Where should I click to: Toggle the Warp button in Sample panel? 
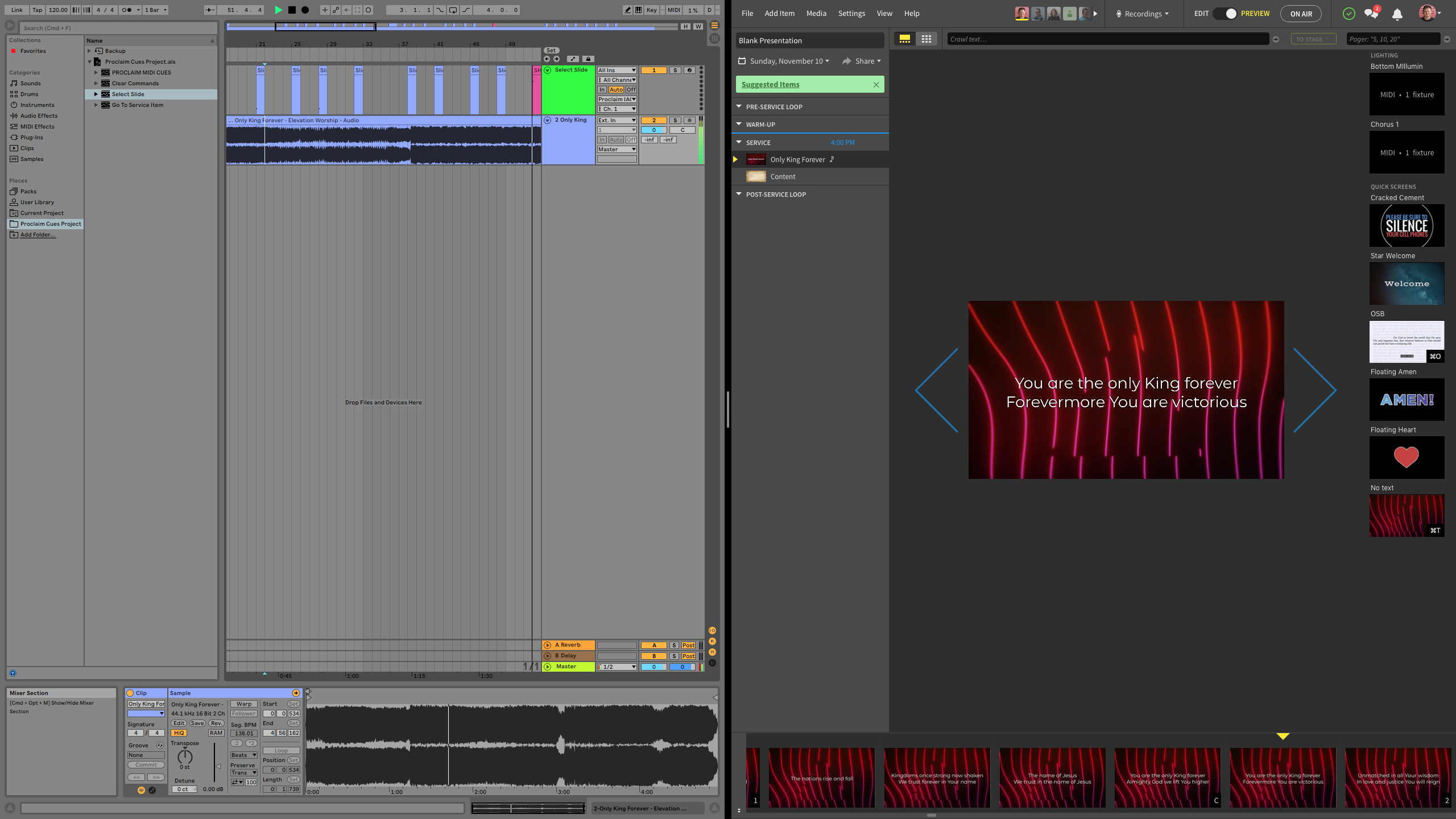(244, 704)
